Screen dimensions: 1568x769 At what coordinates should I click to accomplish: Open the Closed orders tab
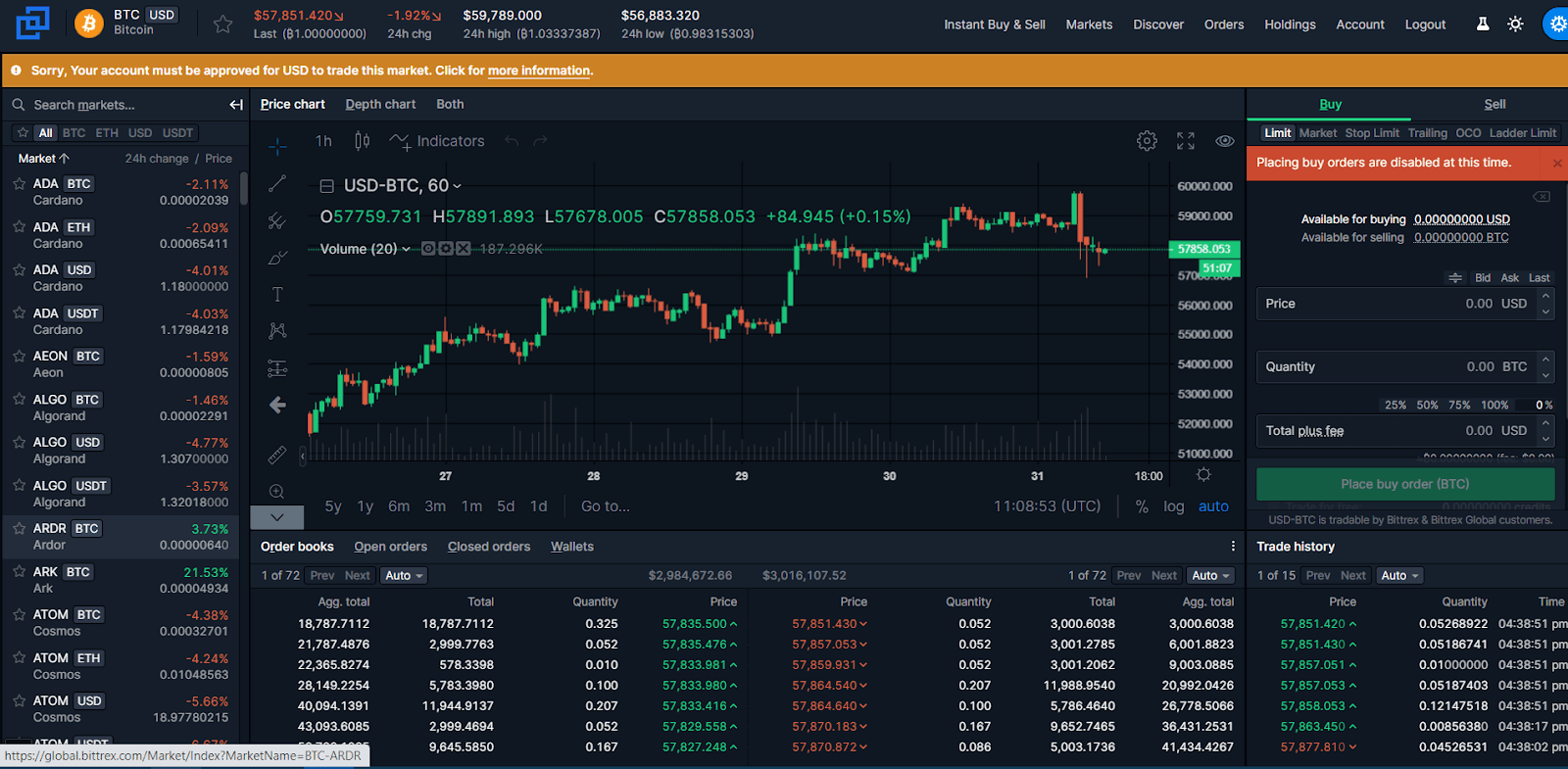click(489, 547)
